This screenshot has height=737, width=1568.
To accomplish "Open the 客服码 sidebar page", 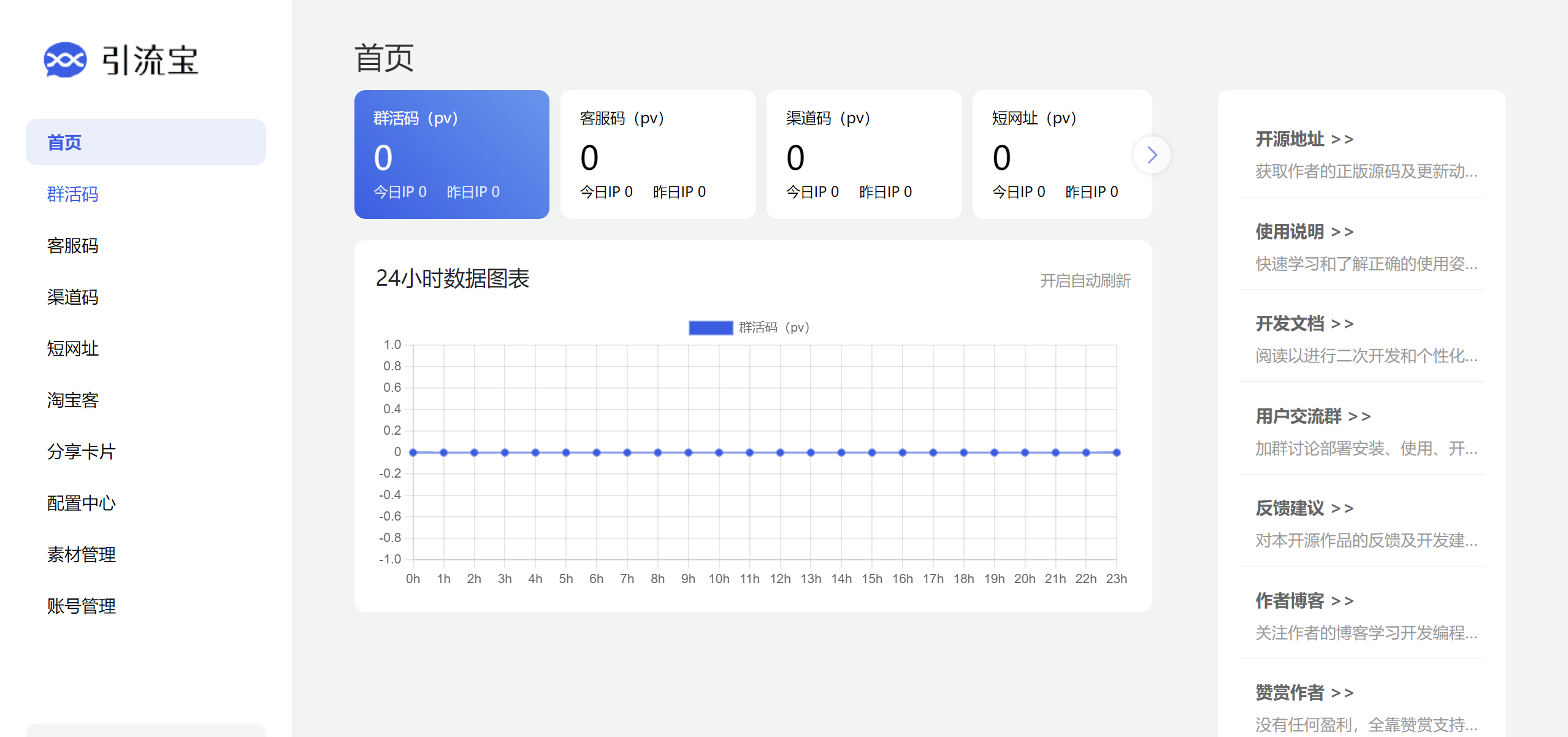I will pos(72,246).
